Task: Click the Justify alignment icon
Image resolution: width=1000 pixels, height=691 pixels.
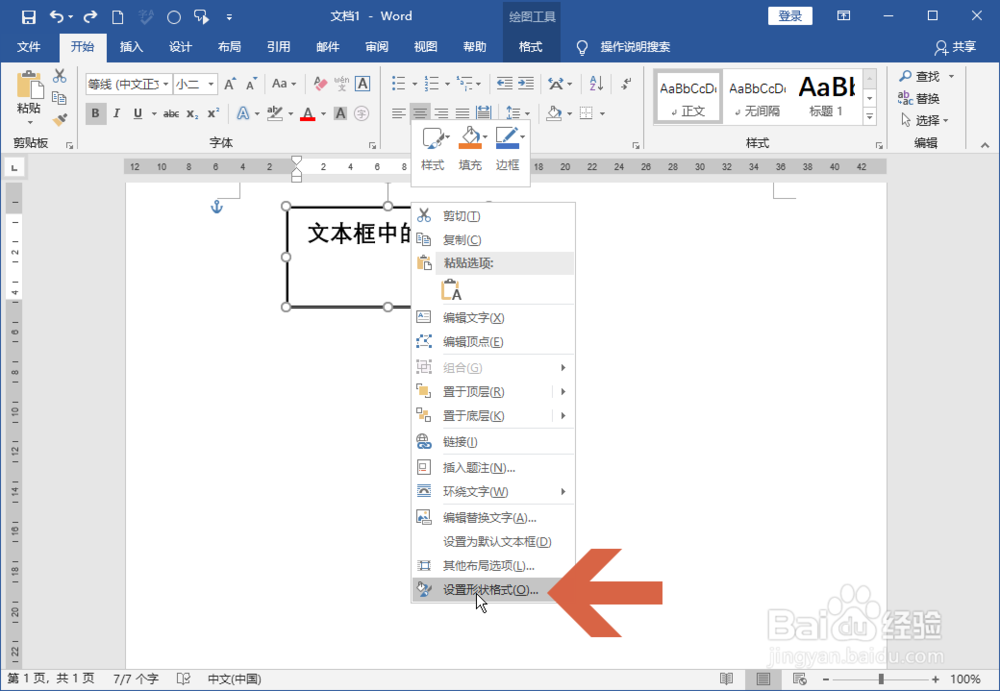Action: point(462,114)
